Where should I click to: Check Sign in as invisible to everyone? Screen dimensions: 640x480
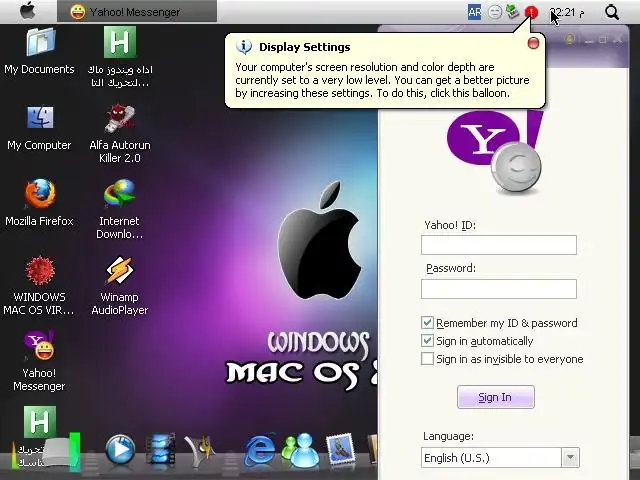pos(427,359)
